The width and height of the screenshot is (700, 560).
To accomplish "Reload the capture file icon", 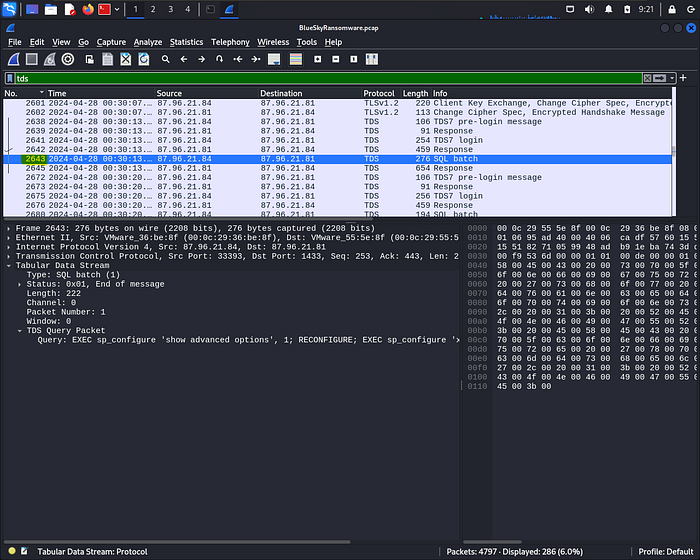I will pos(144,59).
